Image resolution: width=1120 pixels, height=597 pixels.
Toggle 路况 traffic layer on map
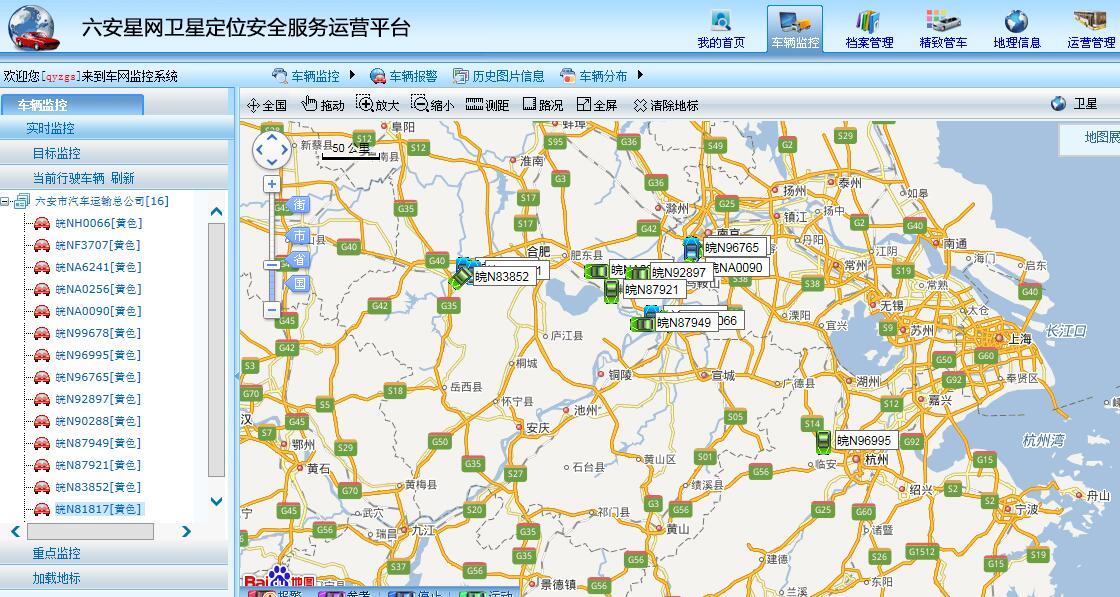click(x=542, y=105)
